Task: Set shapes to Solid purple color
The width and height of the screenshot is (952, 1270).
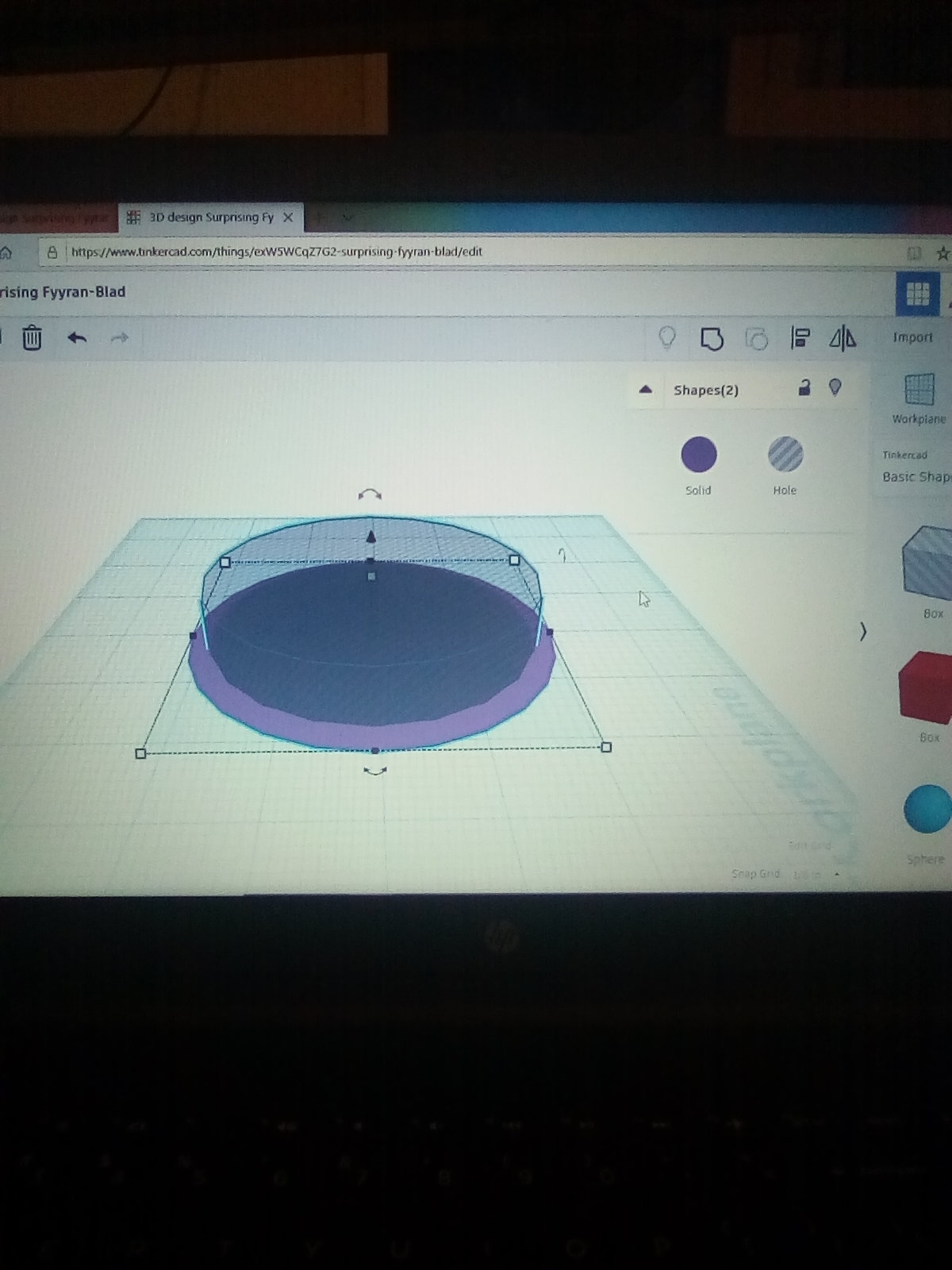Action: click(x=699, y=455)
